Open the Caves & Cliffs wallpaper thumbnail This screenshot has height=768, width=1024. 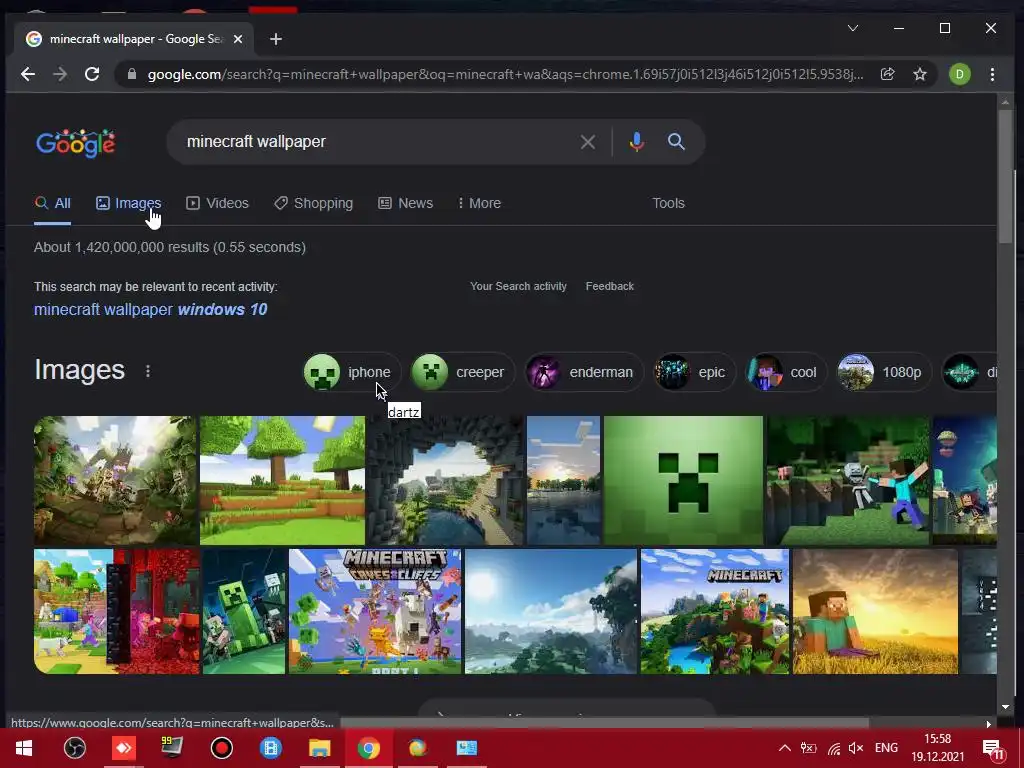pos(375,611)
